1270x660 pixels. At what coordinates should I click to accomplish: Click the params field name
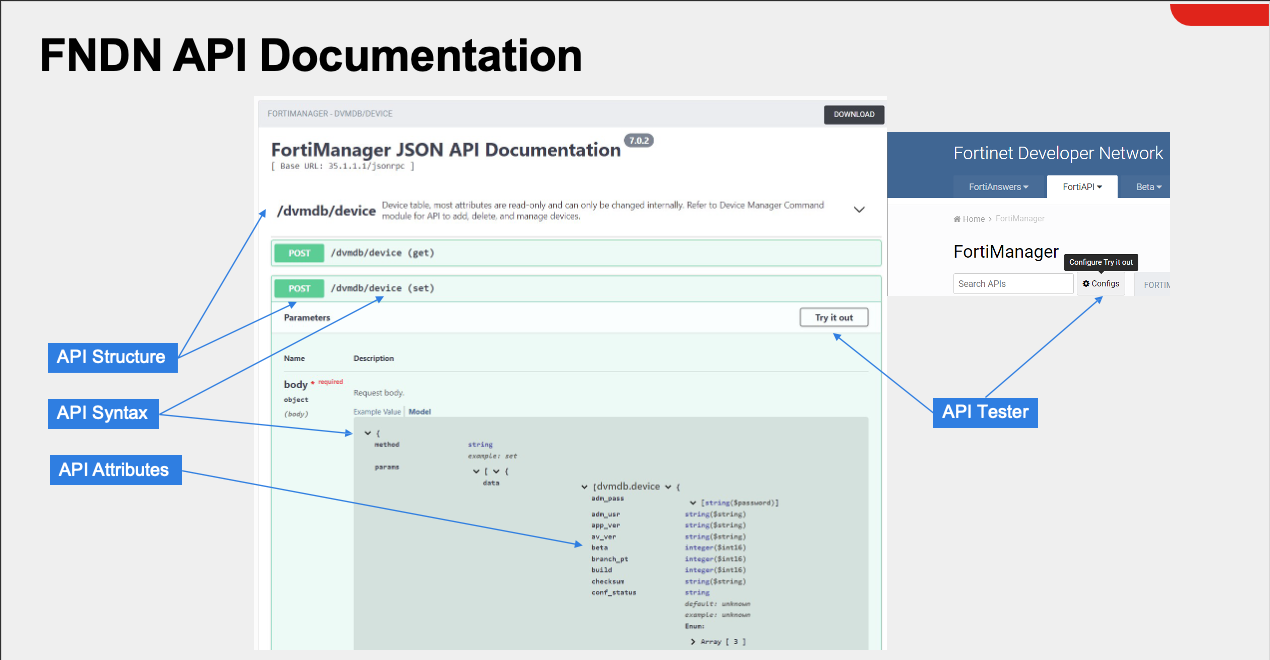(387, 467)
